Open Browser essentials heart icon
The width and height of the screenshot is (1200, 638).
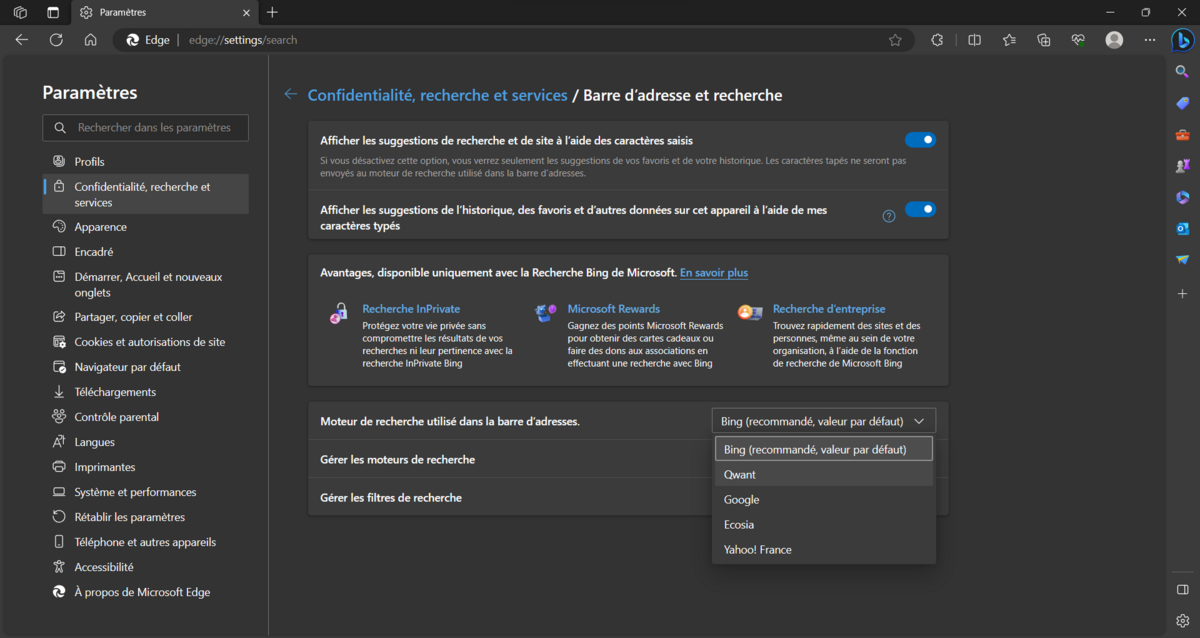pos(1078,40)
